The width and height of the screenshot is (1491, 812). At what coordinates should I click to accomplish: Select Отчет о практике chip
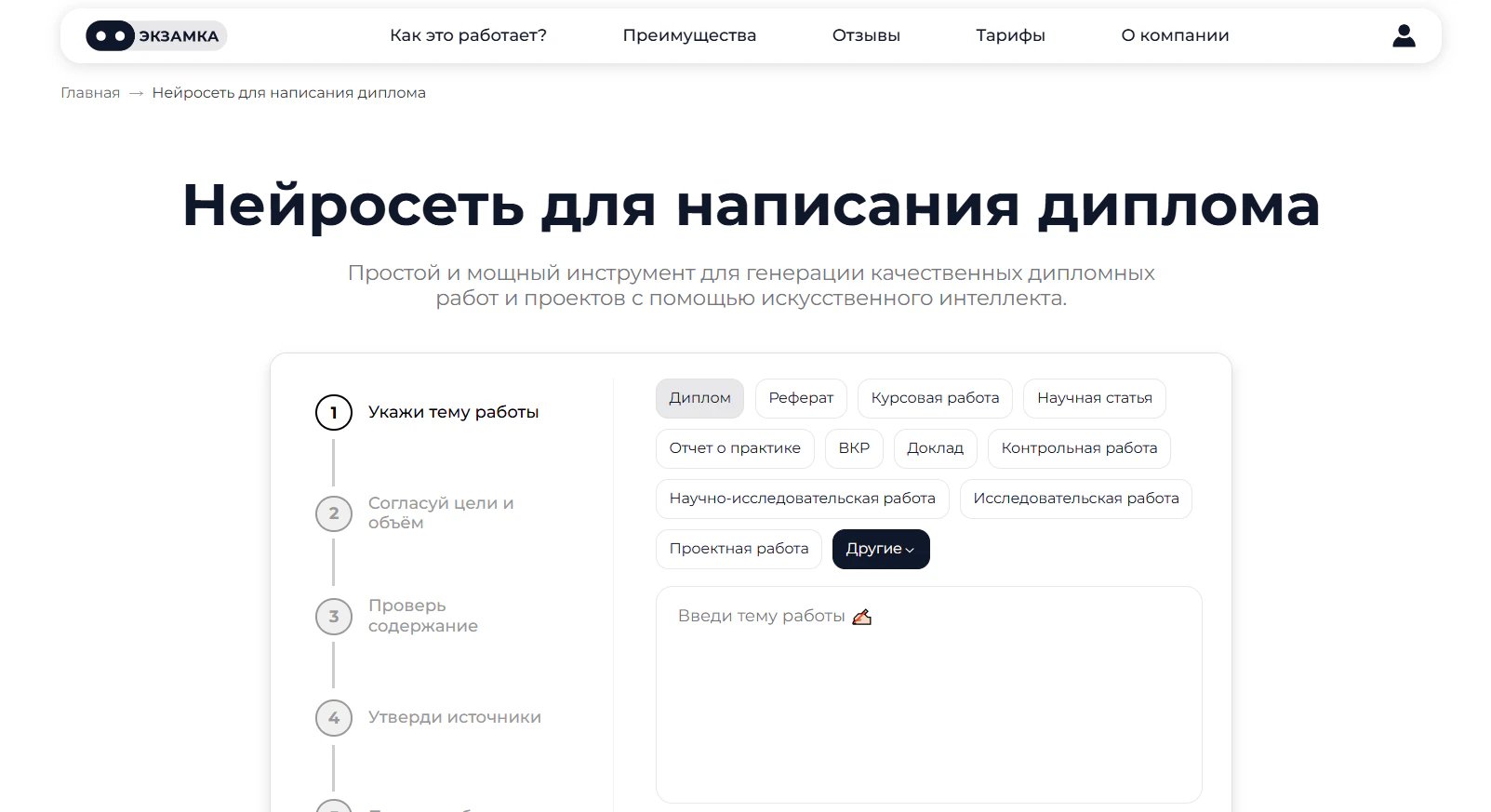pyautogui.click(x=735, y=448)
